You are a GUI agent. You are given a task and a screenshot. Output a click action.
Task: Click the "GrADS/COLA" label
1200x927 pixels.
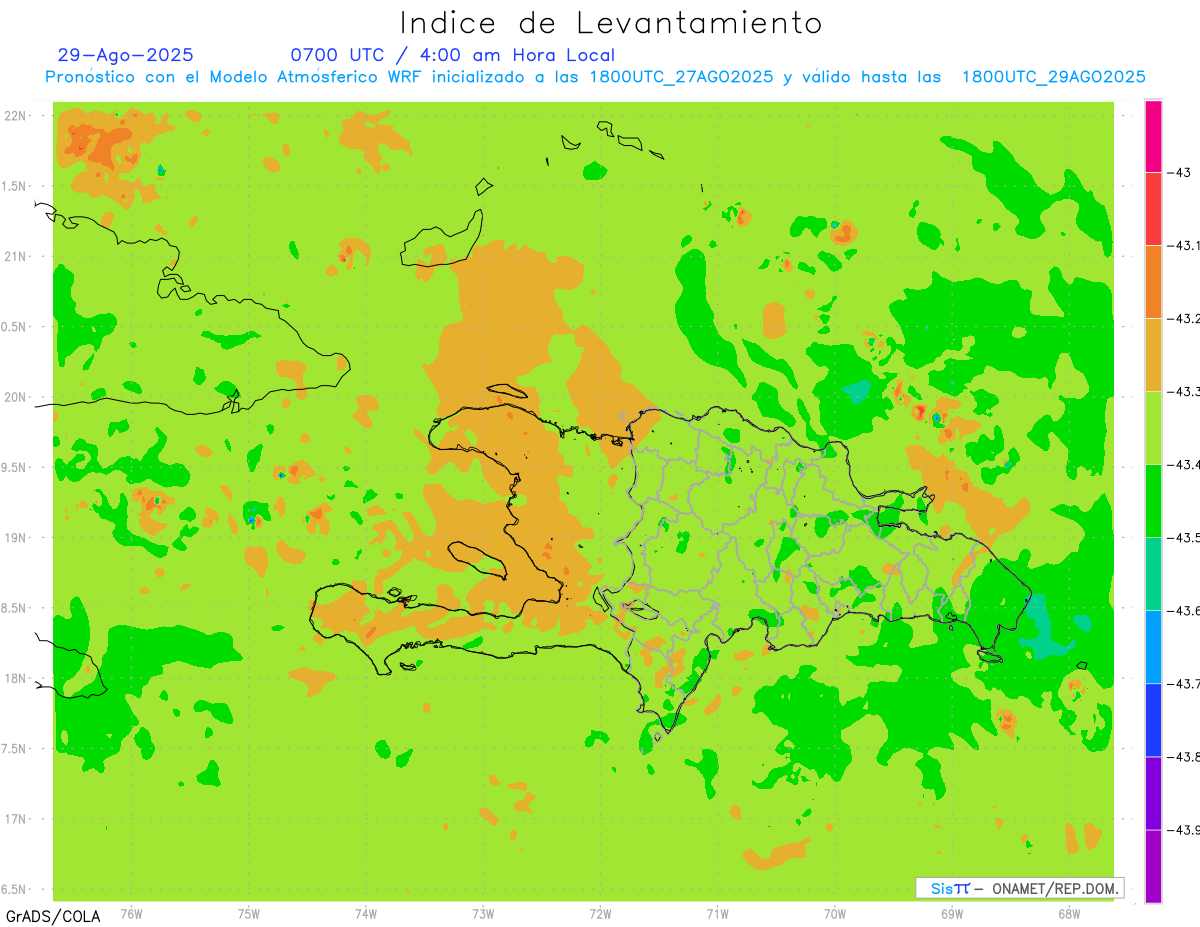click(x=53, y=916)
